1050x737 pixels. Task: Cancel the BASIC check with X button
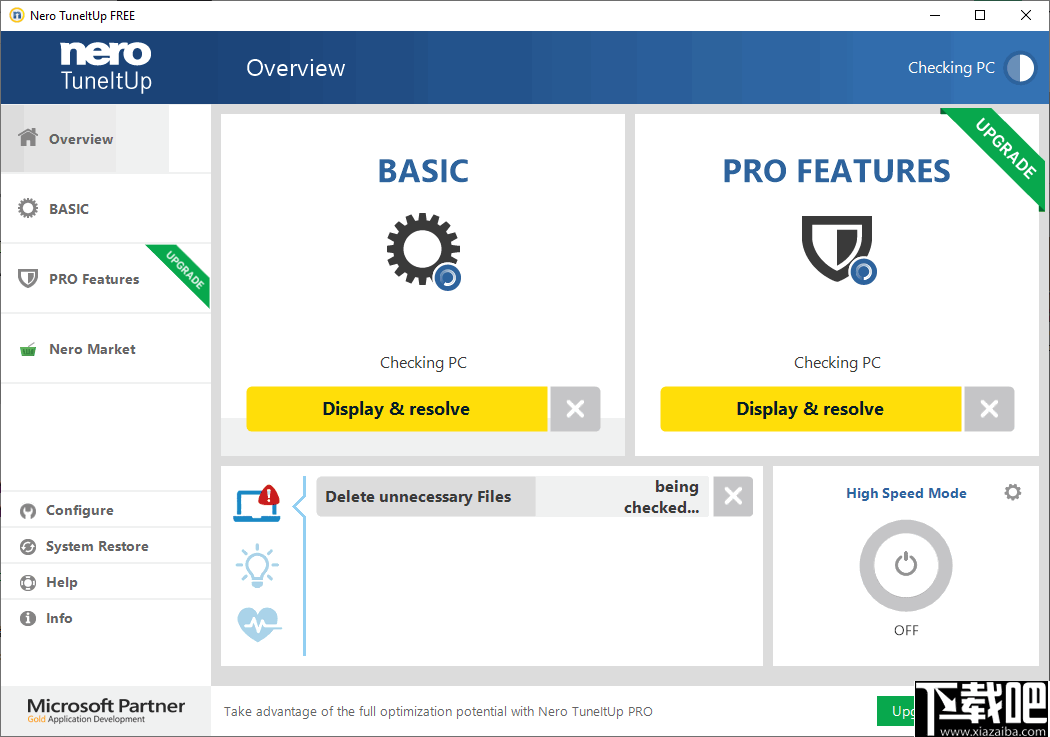(x=575, y=408)
